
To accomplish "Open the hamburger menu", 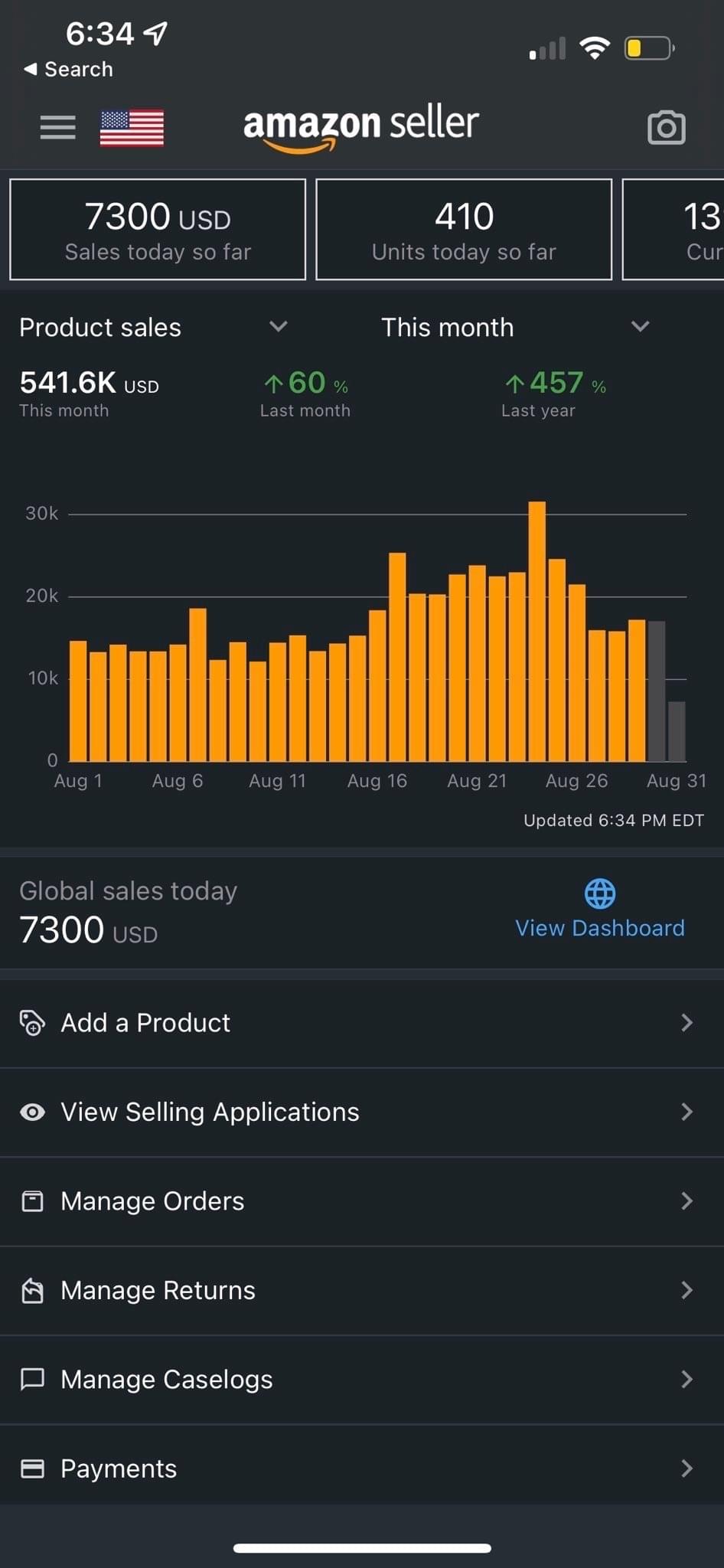I will pos(57,127).
